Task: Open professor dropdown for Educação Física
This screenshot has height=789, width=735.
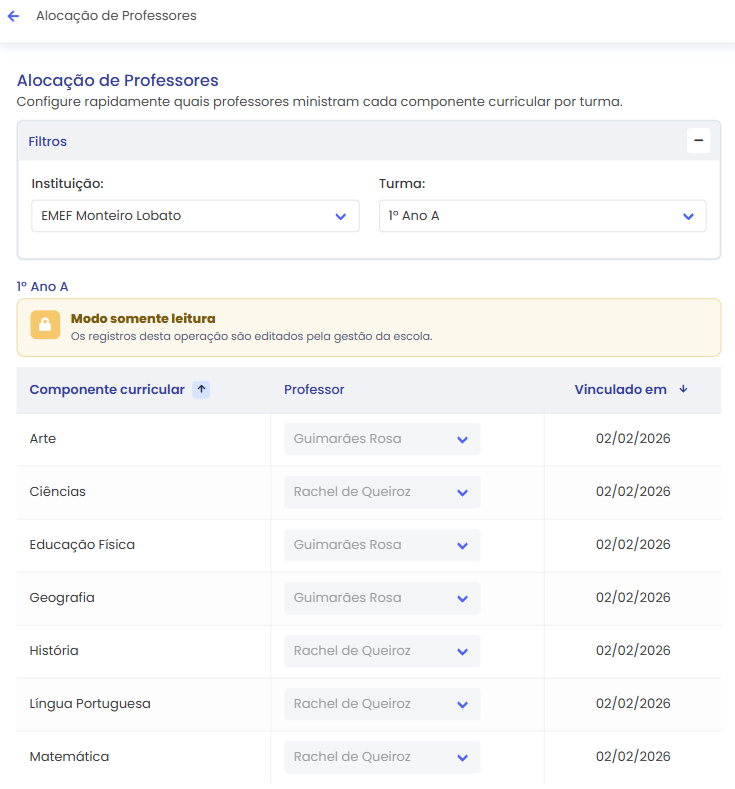Action: tap(382, 545)
